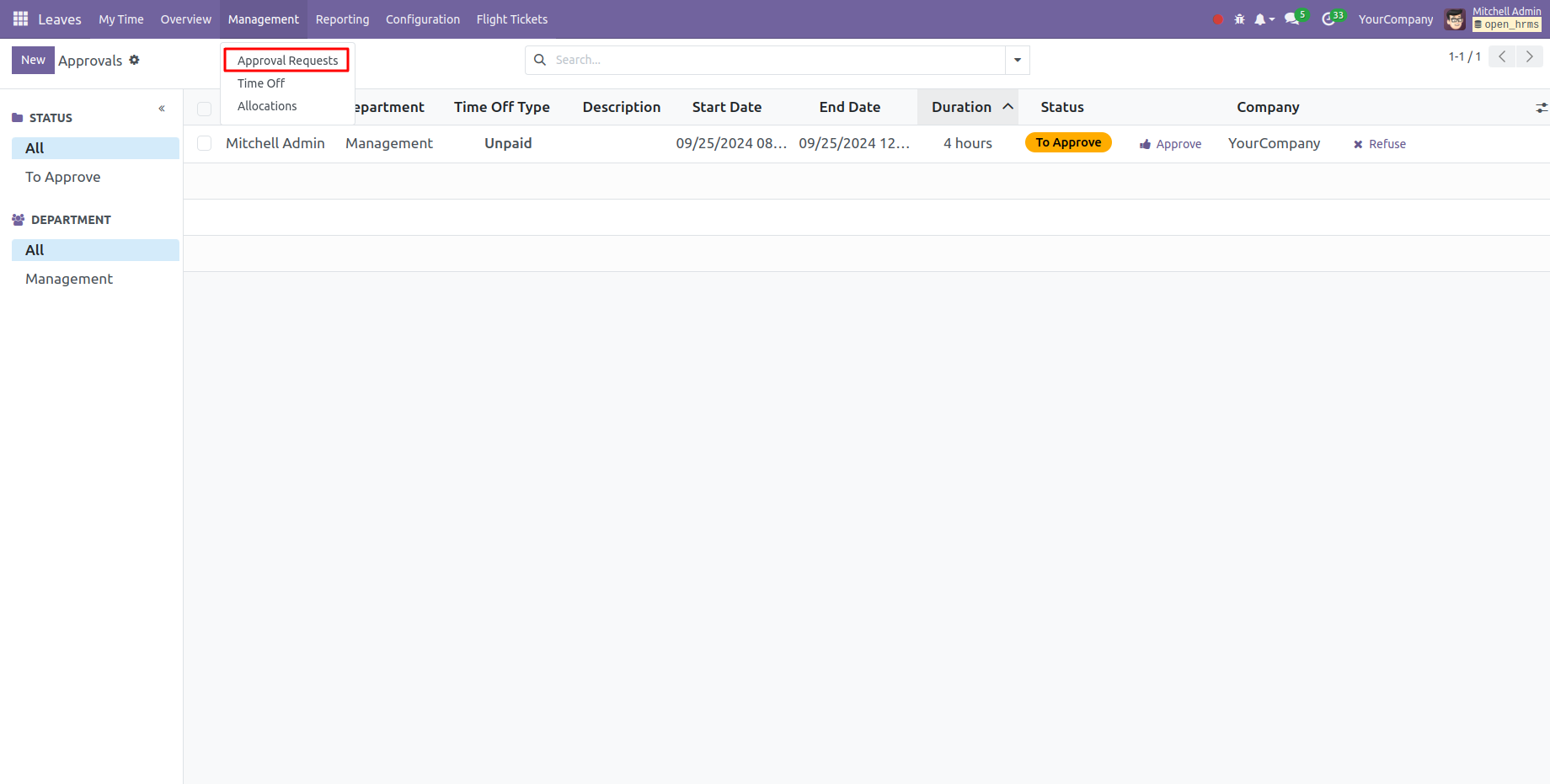Select Allocations in the Management menu
The height and width of the screenshot is (784, 1550).
[267, 106]
